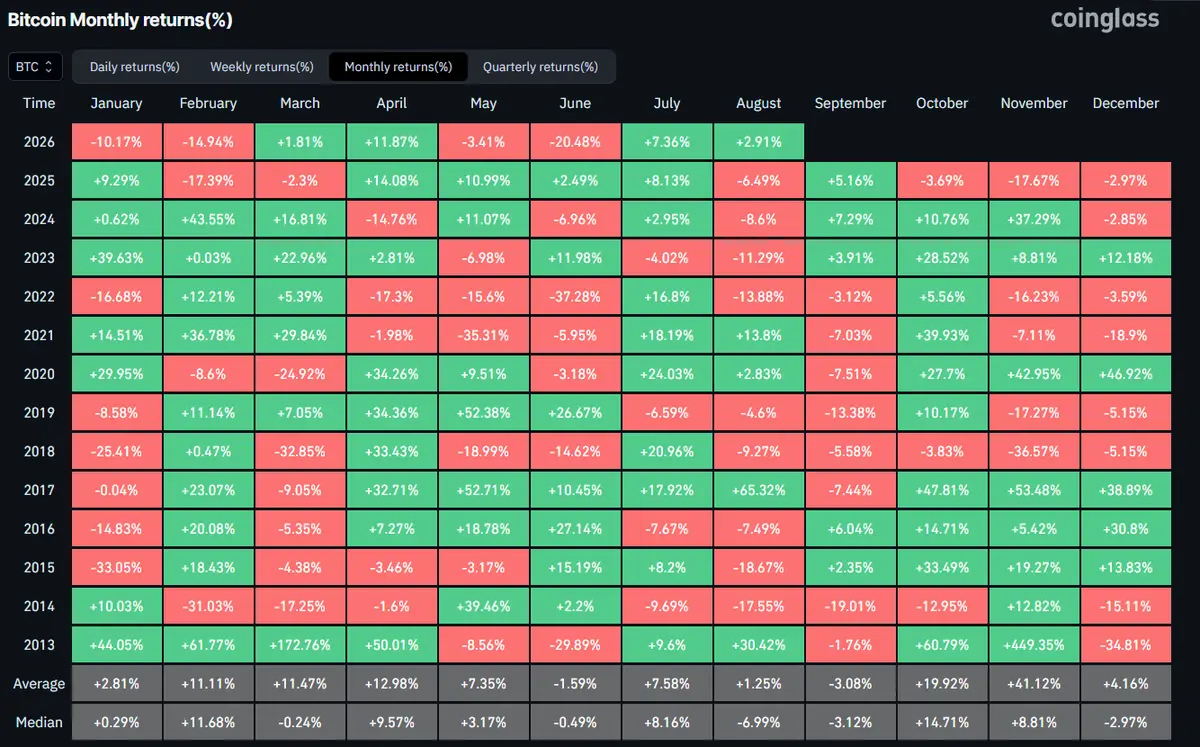This screenshot has height=747, width=1200.
Task: Select the Monthly returns(%) tab
Action: (x=398, y=67)
